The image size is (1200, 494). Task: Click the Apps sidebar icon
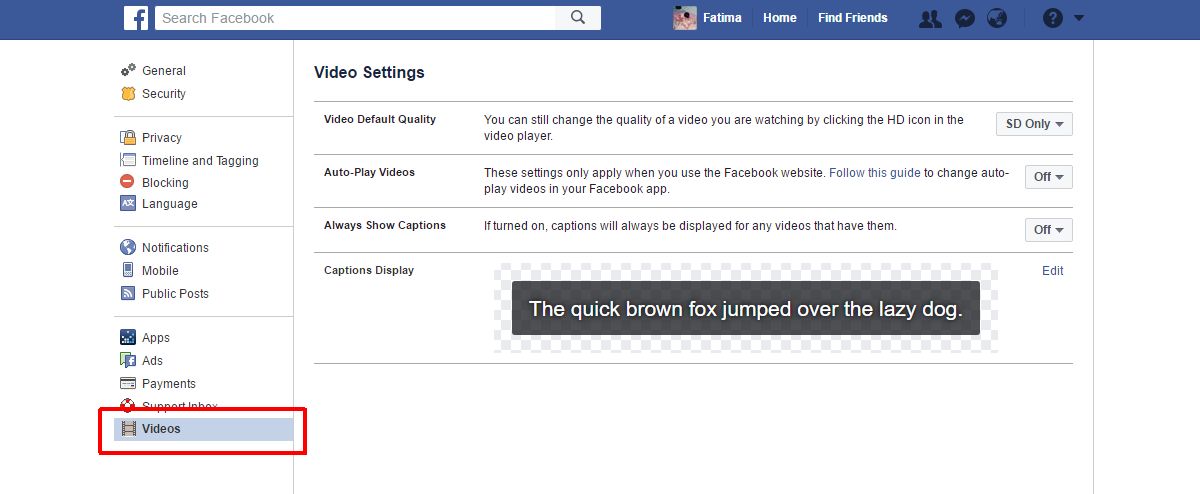(x=128, y=337)
